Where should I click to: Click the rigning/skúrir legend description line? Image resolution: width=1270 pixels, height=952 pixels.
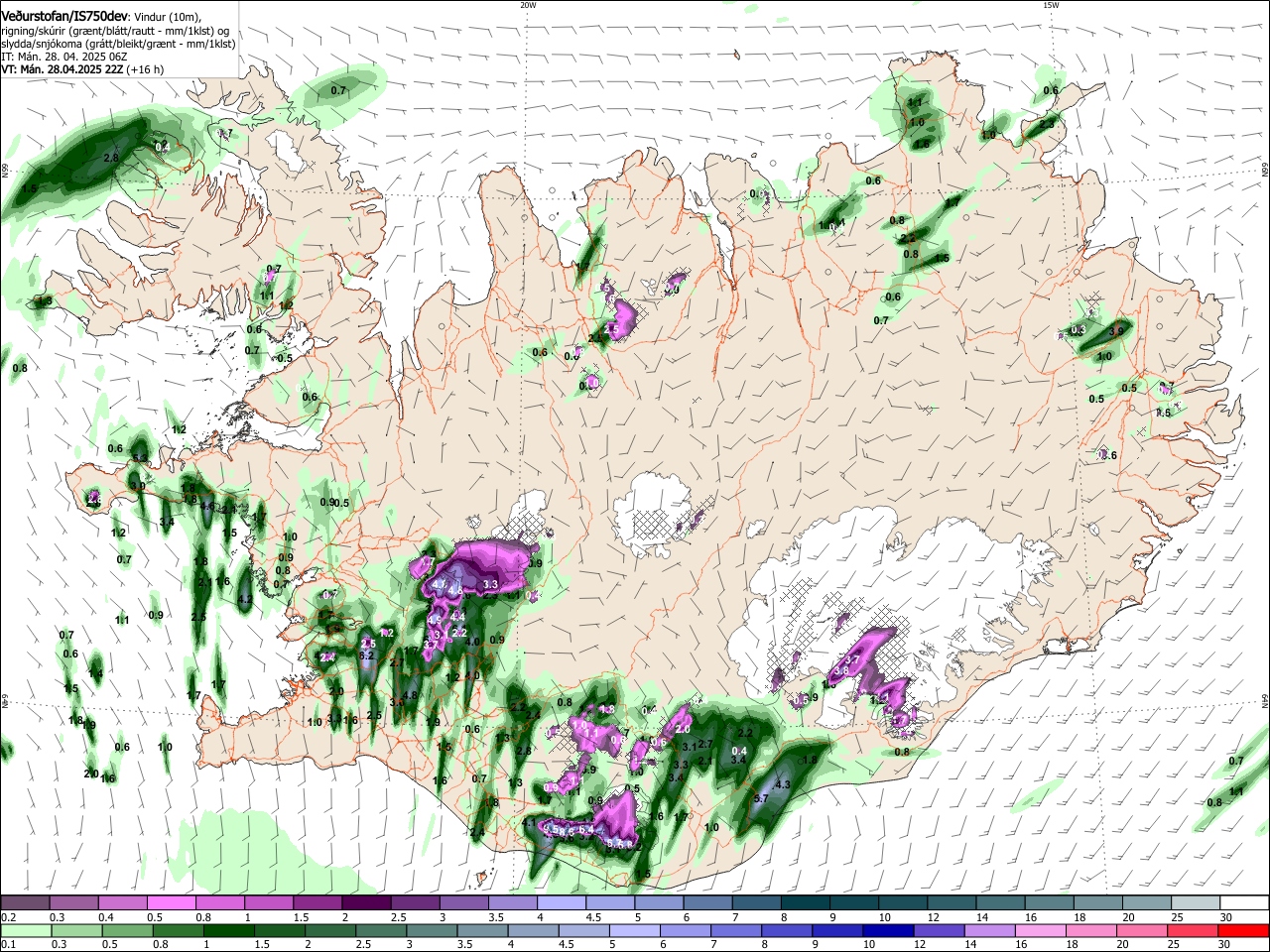tap(115, 31)
